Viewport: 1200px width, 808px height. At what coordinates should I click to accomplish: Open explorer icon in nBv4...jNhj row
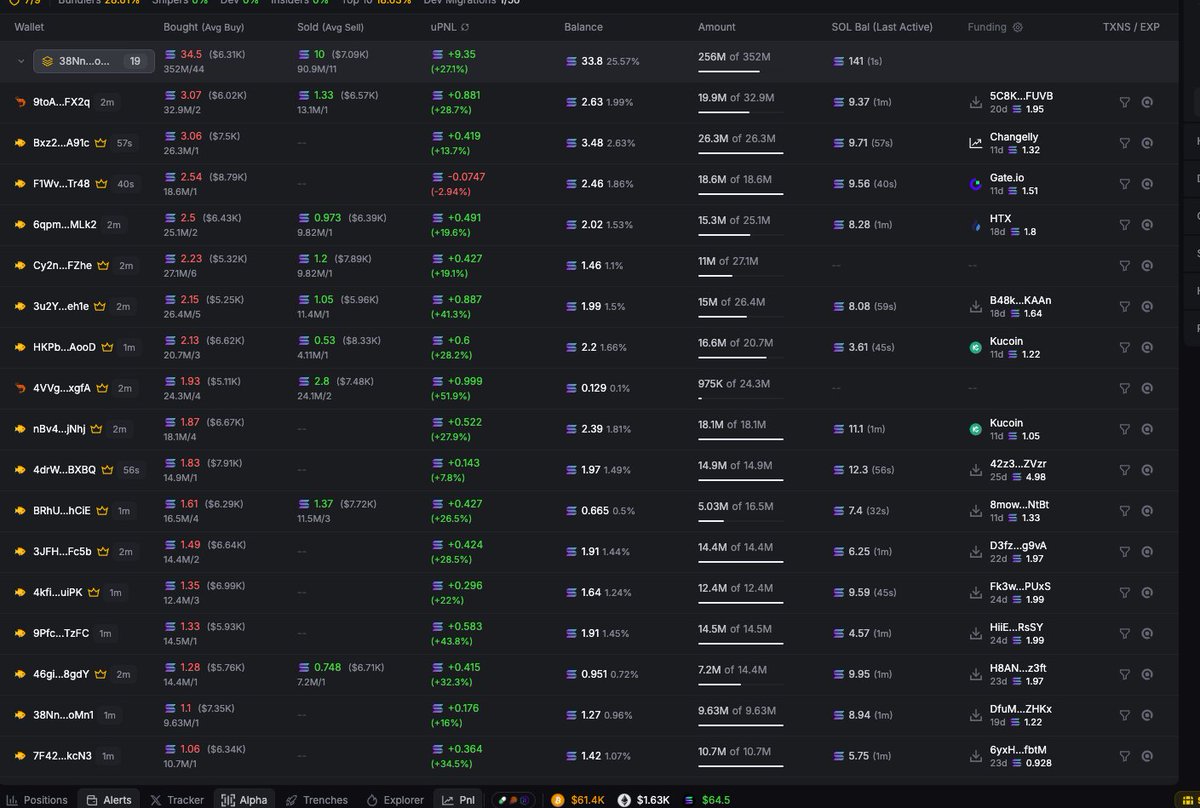point(1147,429)
